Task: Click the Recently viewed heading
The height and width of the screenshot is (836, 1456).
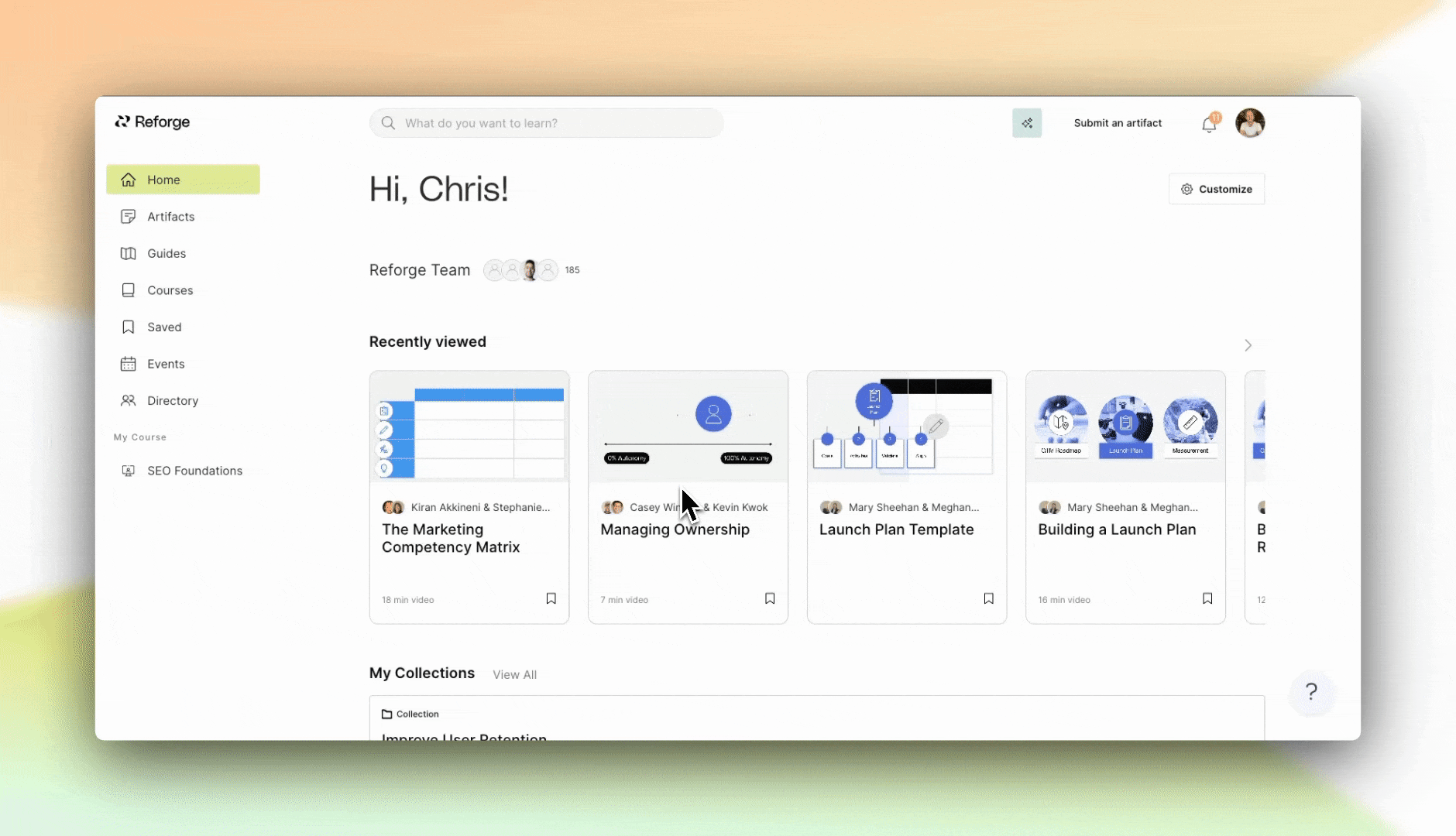Action: [x=428, y=341]
